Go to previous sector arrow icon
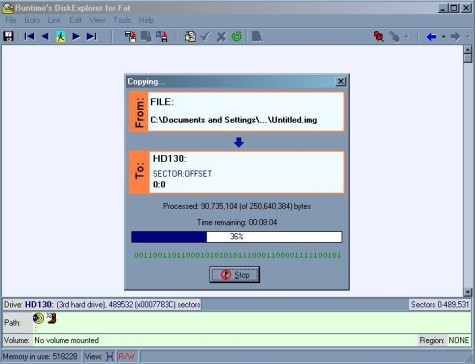The image size is (475, 364). (45, 36)
